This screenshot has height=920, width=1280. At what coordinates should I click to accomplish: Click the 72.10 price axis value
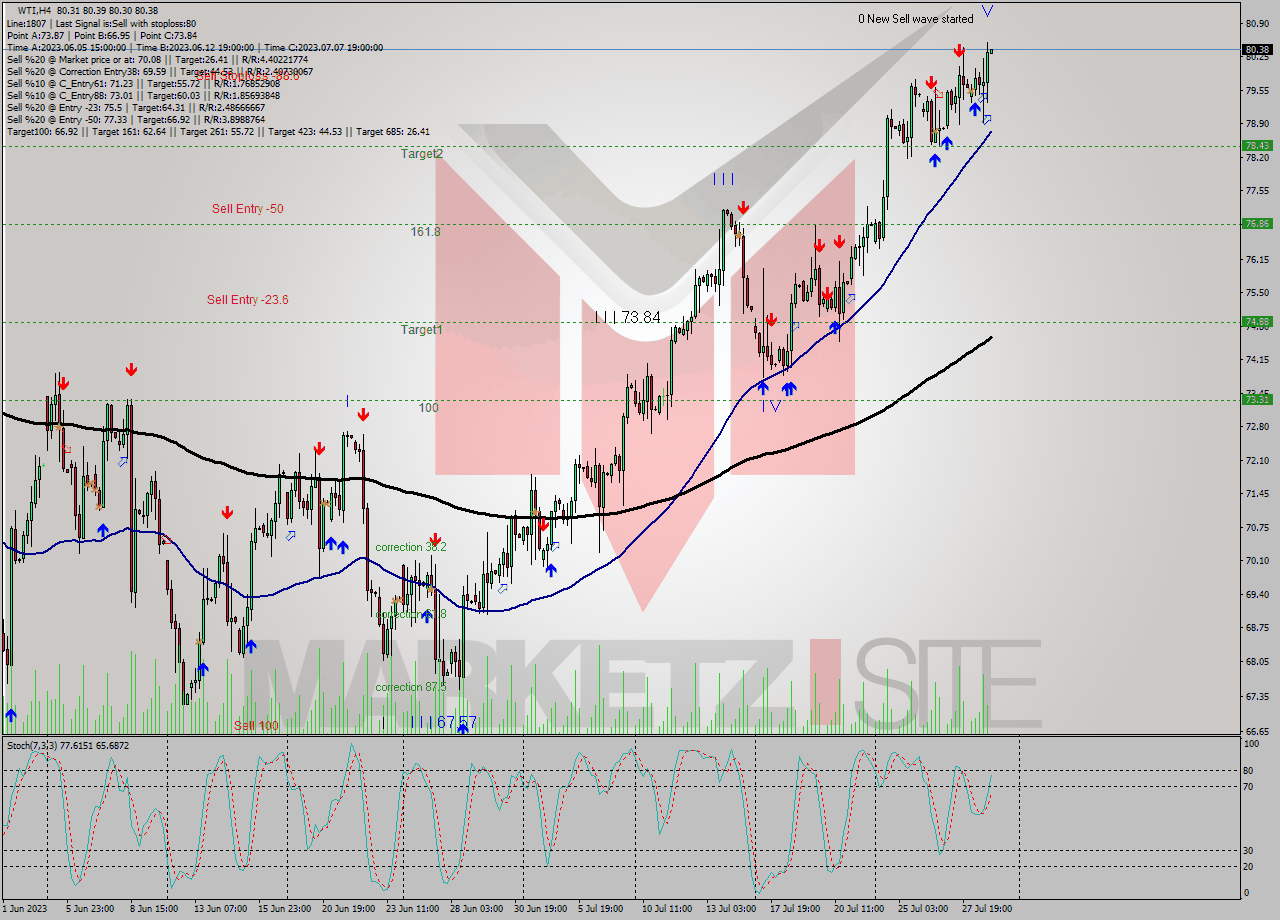(x=1258, y=460)
